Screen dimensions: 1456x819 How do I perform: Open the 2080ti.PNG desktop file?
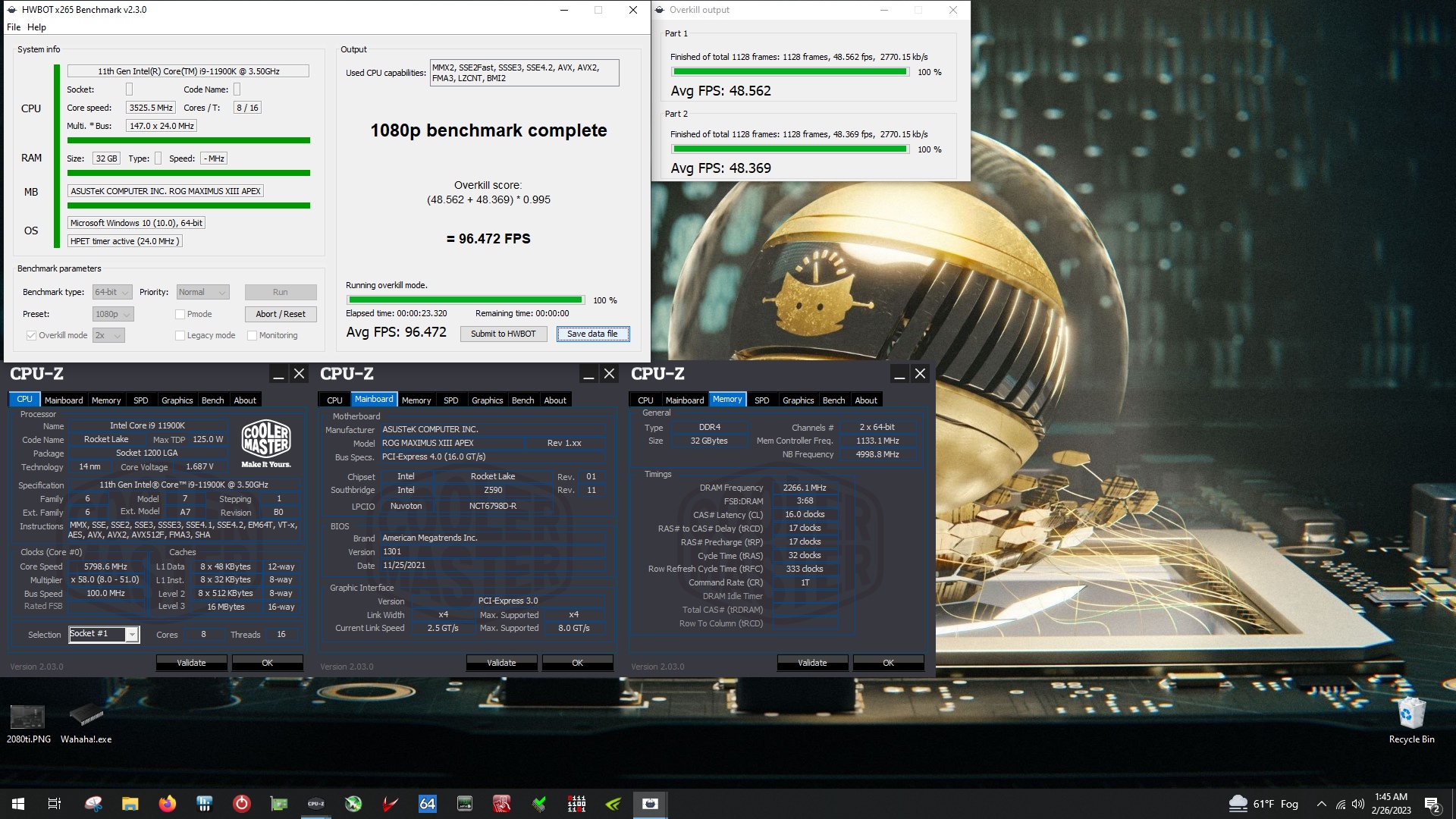tap(28, 723)
